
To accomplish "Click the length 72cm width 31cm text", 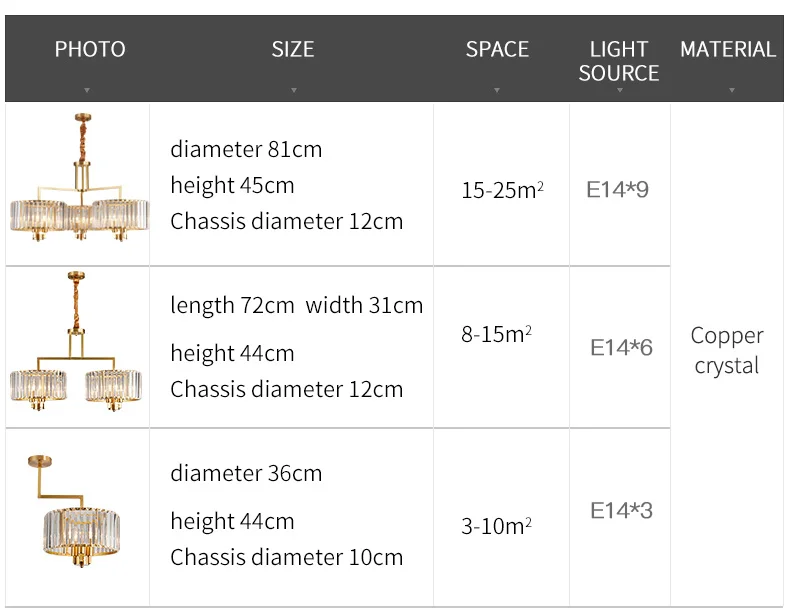I will click(x=297, y=306).
